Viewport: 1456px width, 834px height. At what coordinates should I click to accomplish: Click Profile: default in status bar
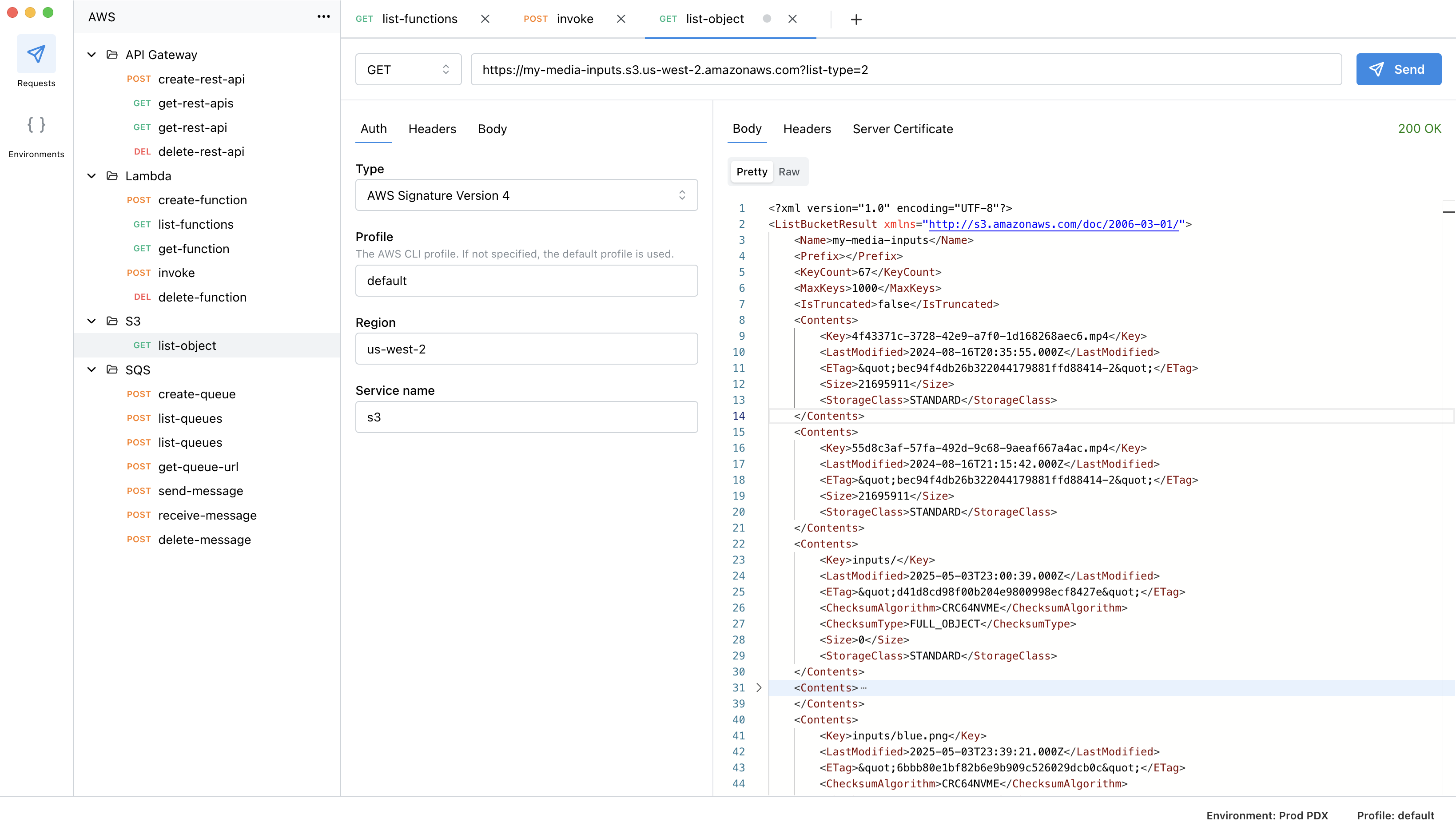tap(1395, 815)
